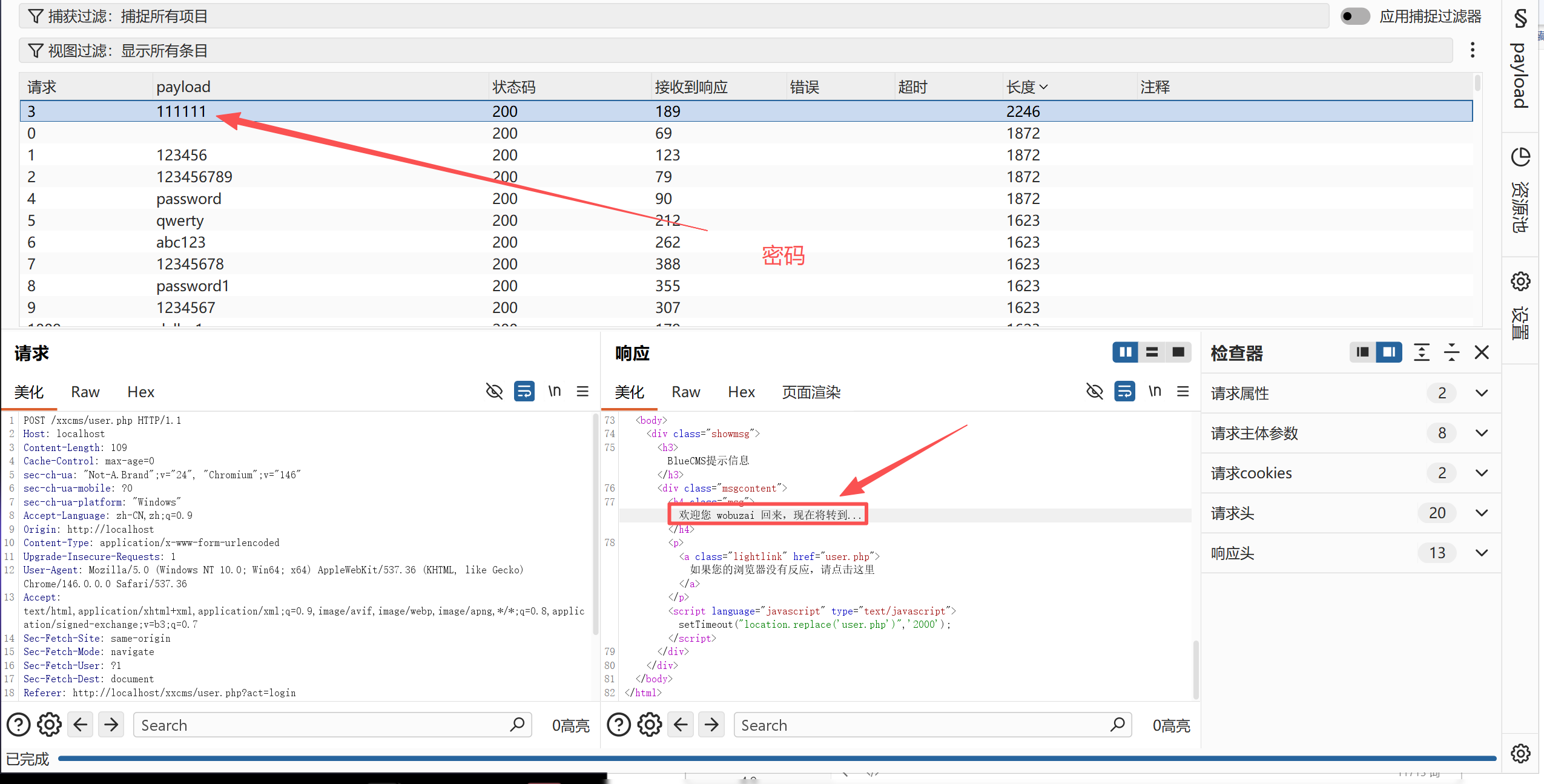Toggle hidden characters in response pane
The height and width of the screenshot is (784, 1544).
pyautogui.click(x=1094, y=391)
